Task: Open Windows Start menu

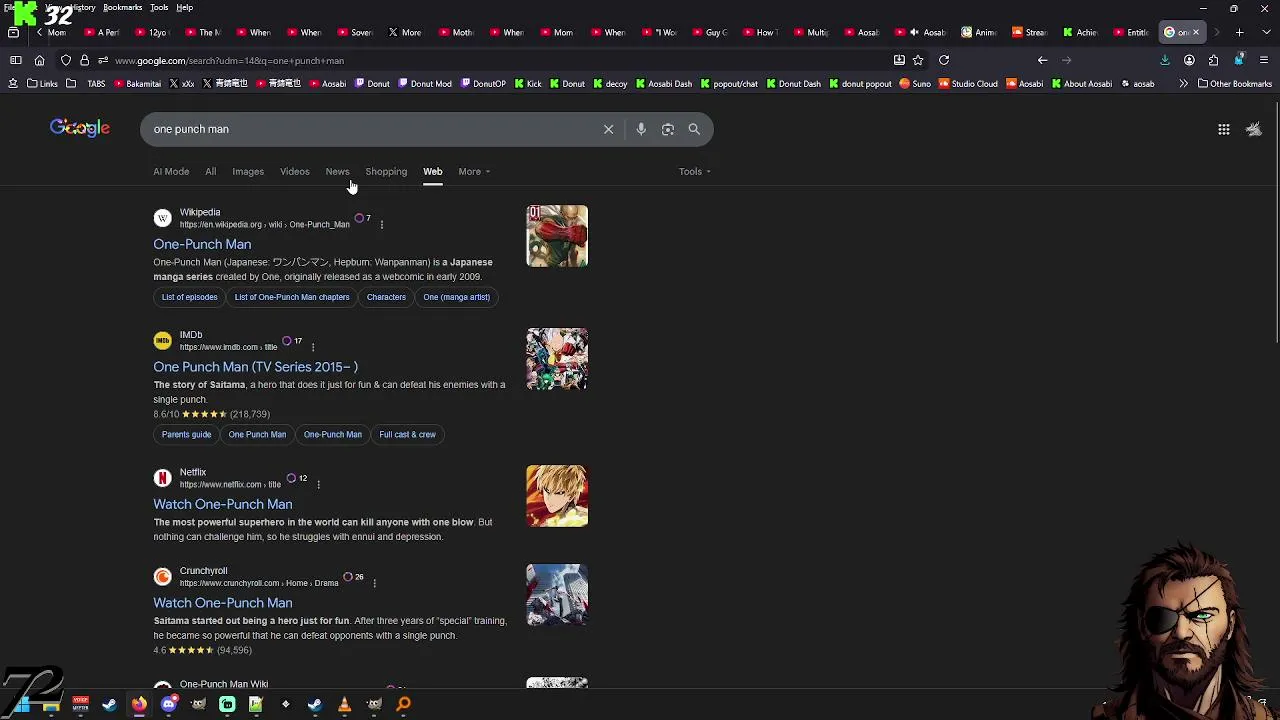Action: point(21,704)
